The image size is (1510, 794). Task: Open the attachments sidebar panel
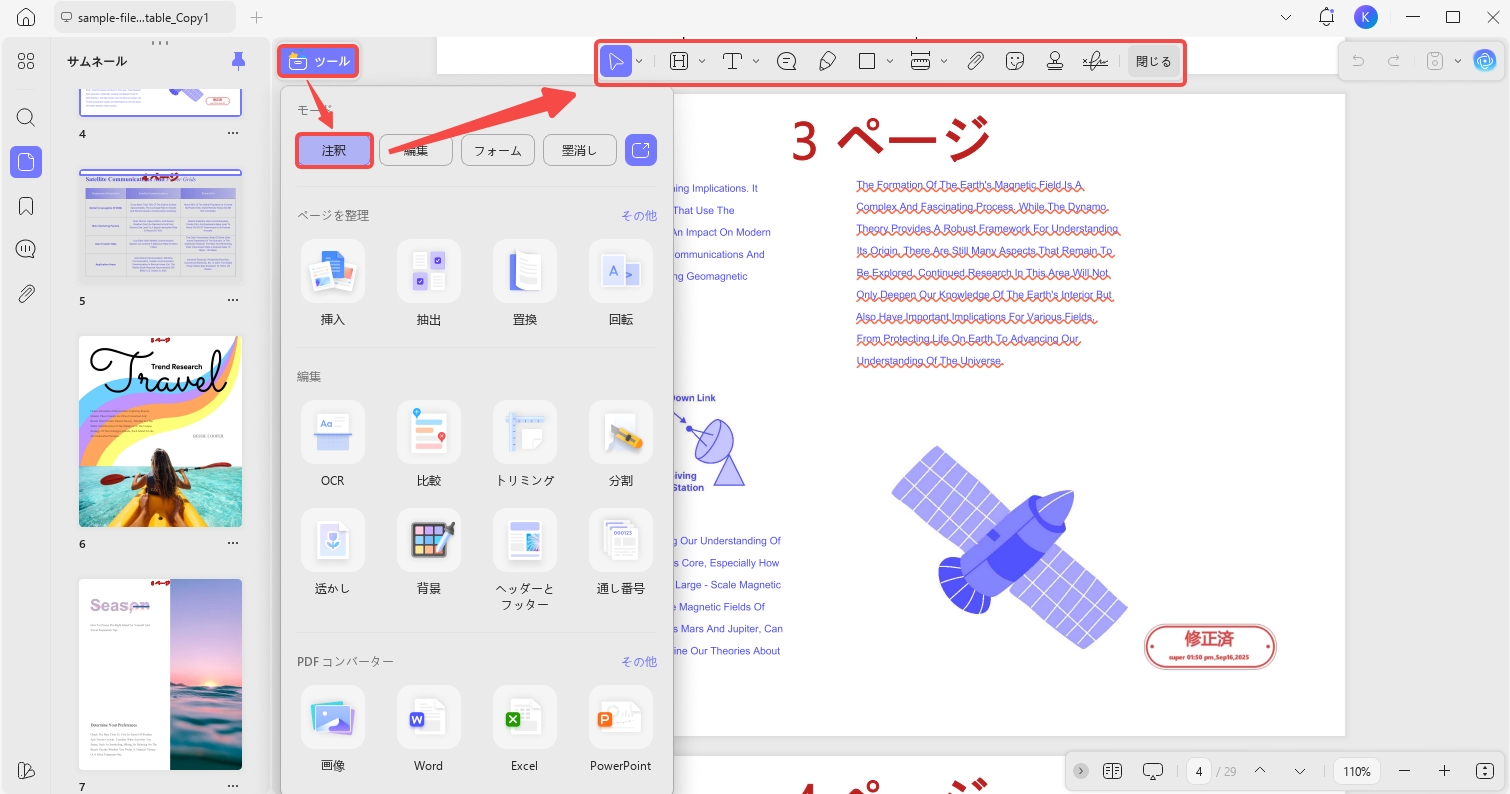pyautogui.click(x=26, y=294)
